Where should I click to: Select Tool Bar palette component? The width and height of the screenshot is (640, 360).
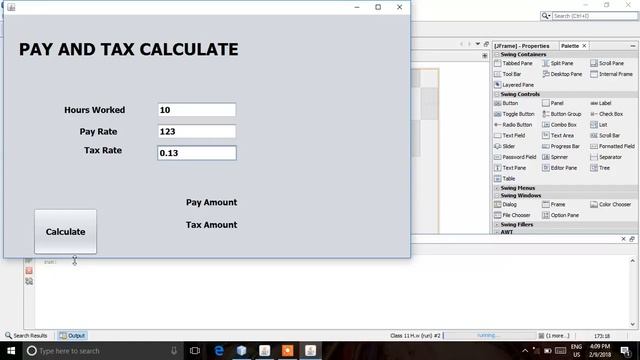pos(507,74)
